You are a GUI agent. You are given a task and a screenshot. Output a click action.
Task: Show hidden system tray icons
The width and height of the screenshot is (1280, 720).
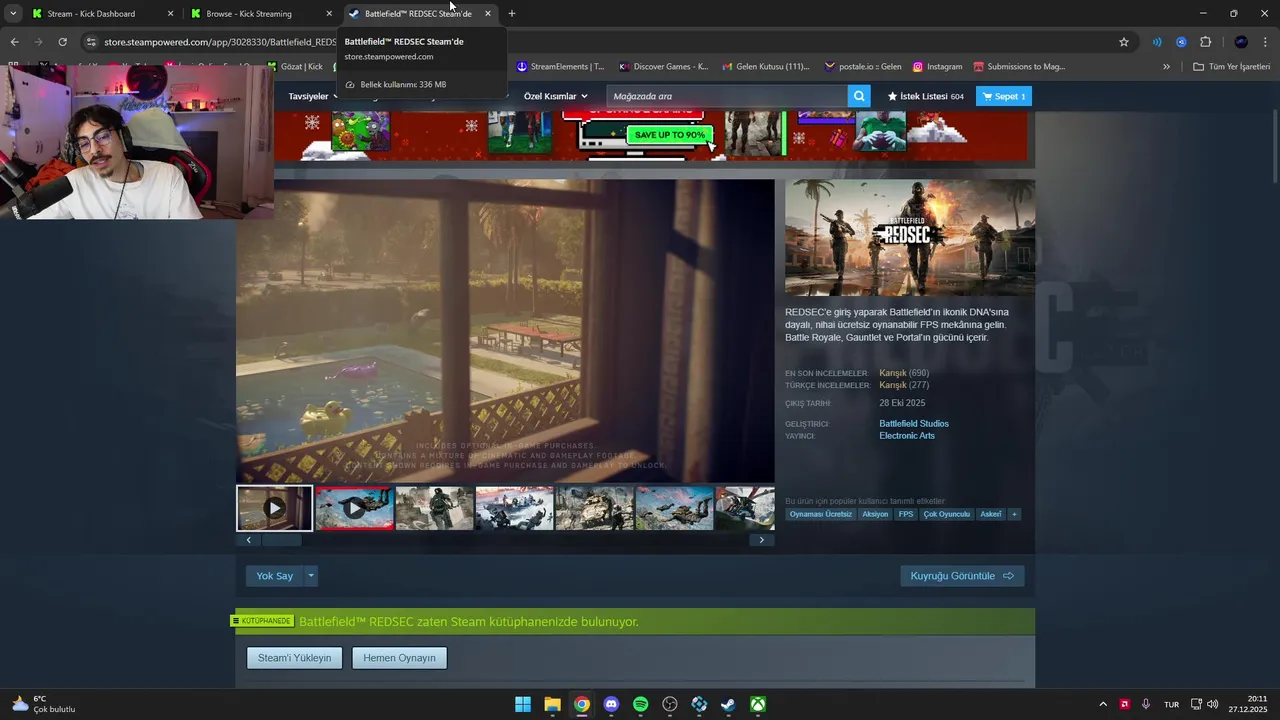[1103, 704]
